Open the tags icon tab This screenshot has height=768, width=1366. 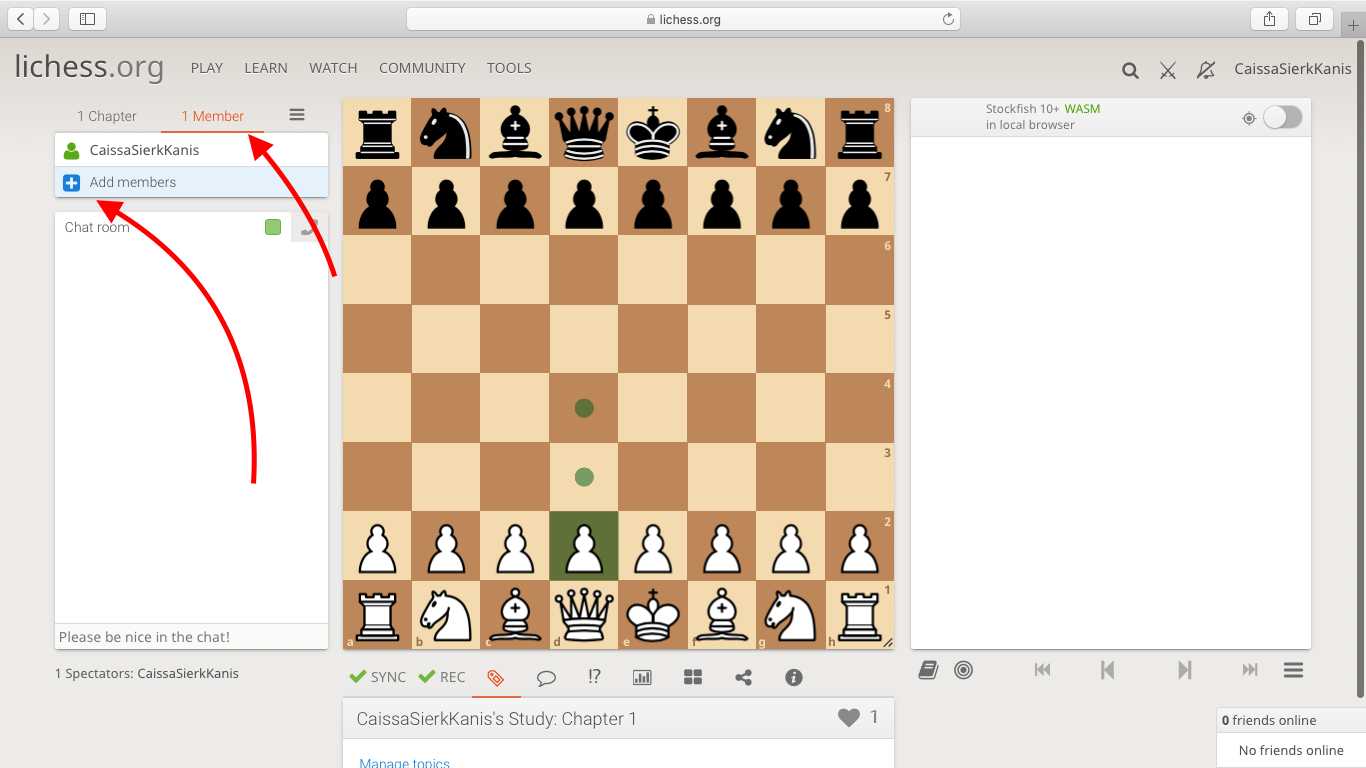495,677
